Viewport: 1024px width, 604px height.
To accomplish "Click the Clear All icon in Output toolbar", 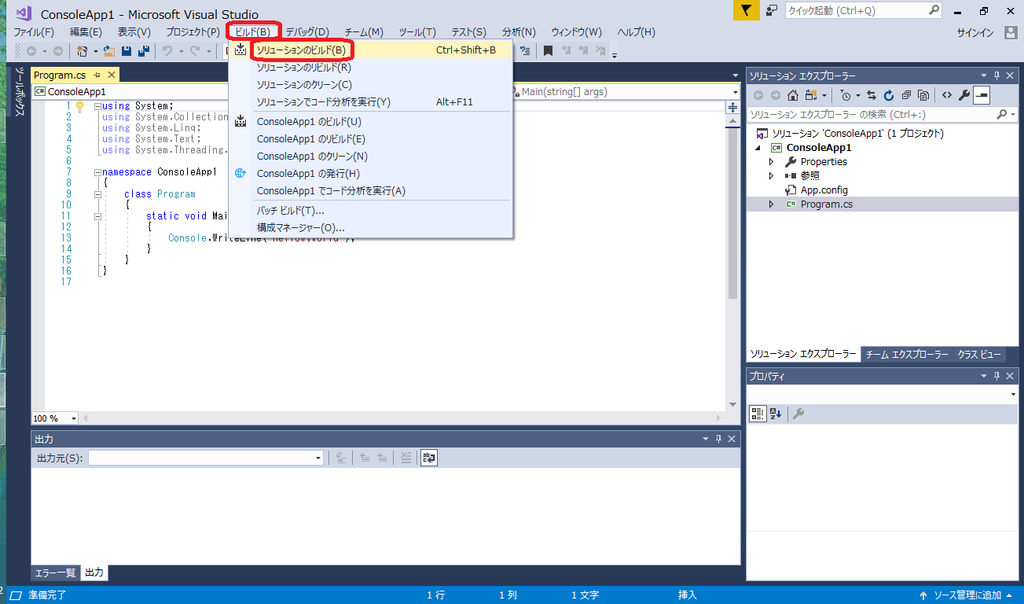I will point(406,458).
